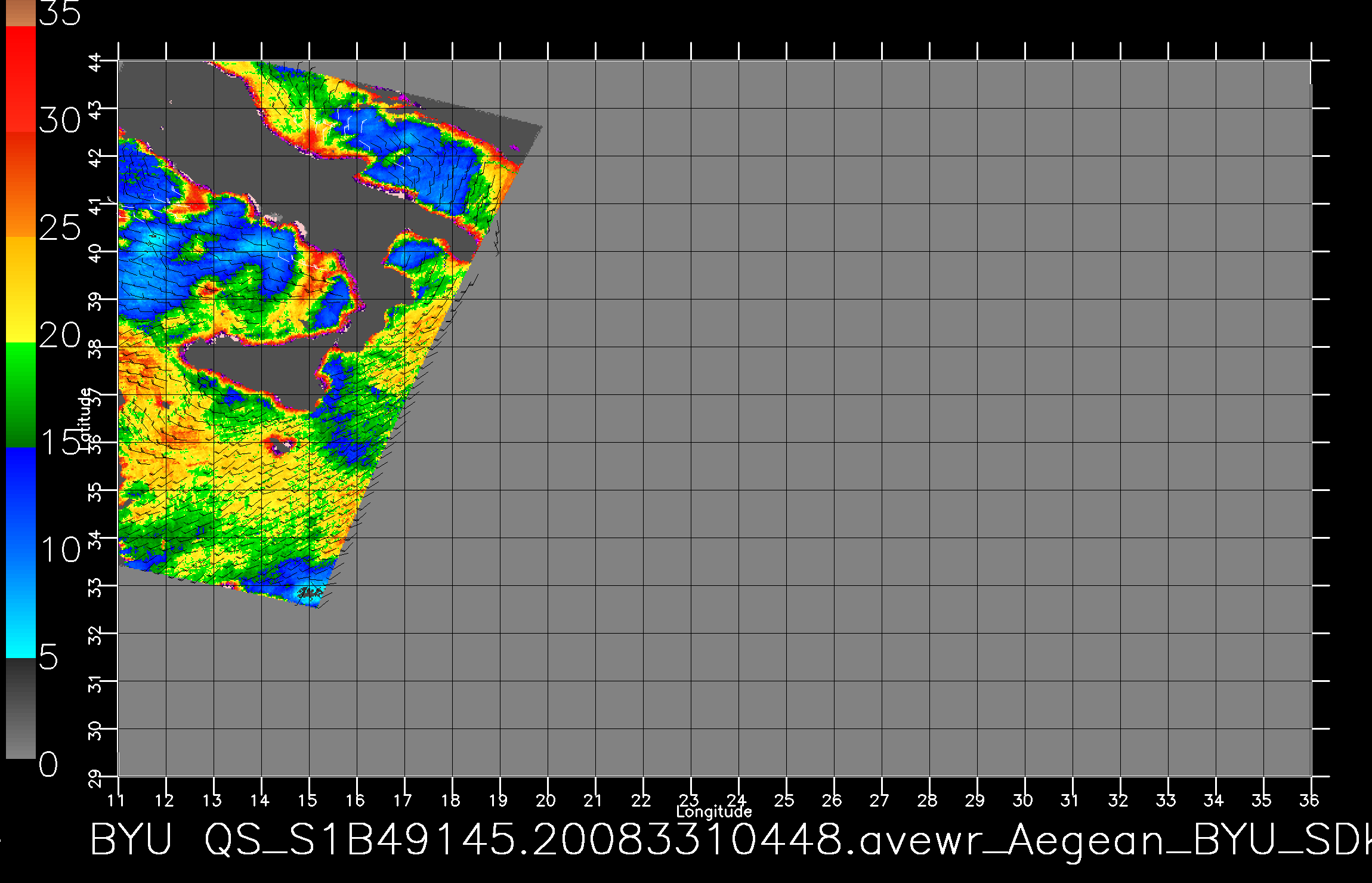Click longitude axis label "35"

(1262, 800)
